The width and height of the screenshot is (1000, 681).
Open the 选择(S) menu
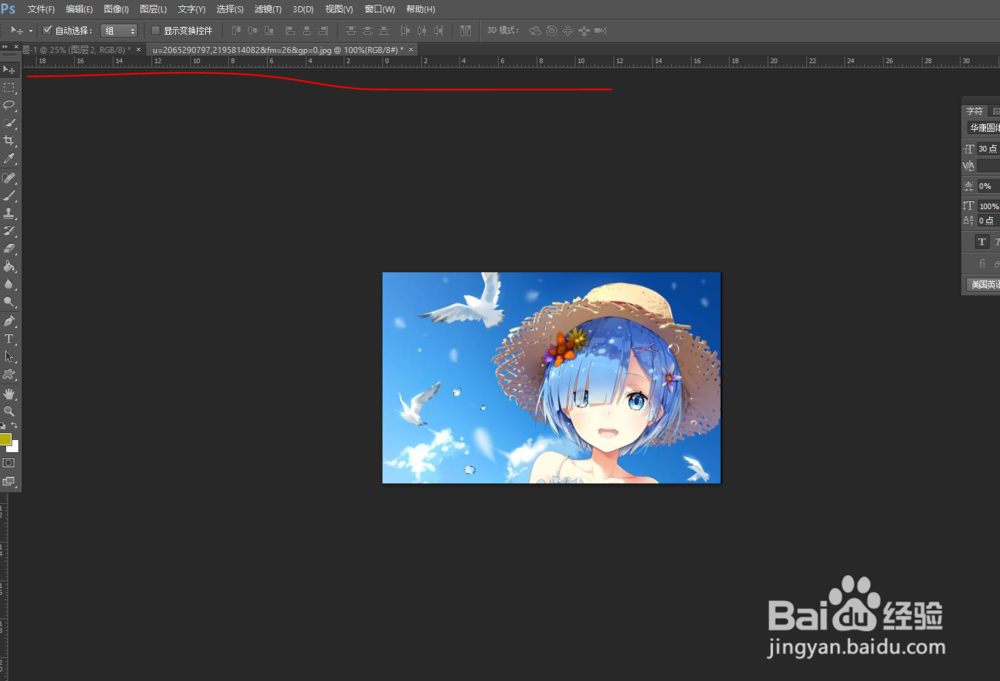pos(230,10)
